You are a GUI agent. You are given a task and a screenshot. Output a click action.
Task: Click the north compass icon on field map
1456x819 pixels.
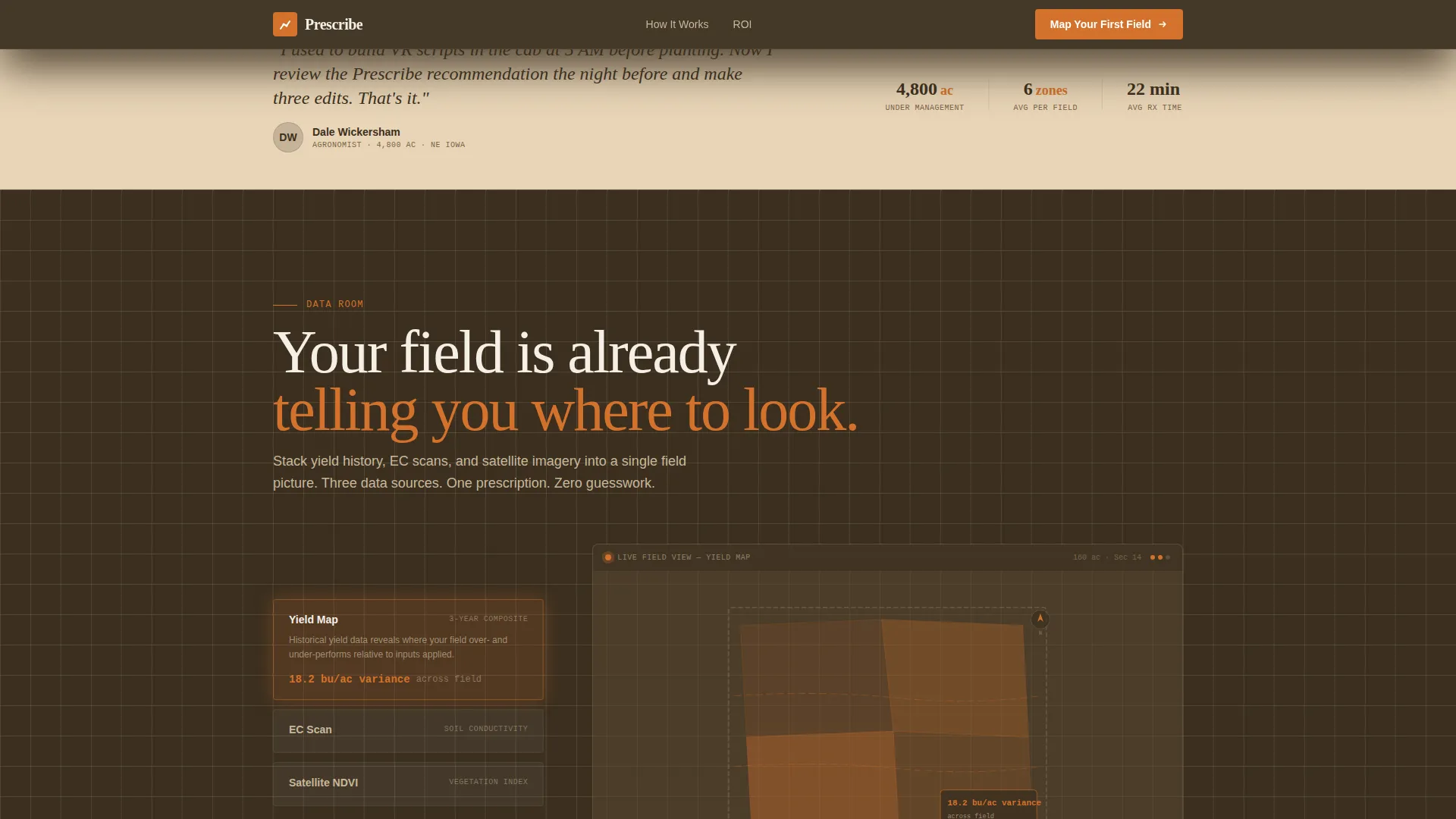click(x=1040, y=620)
